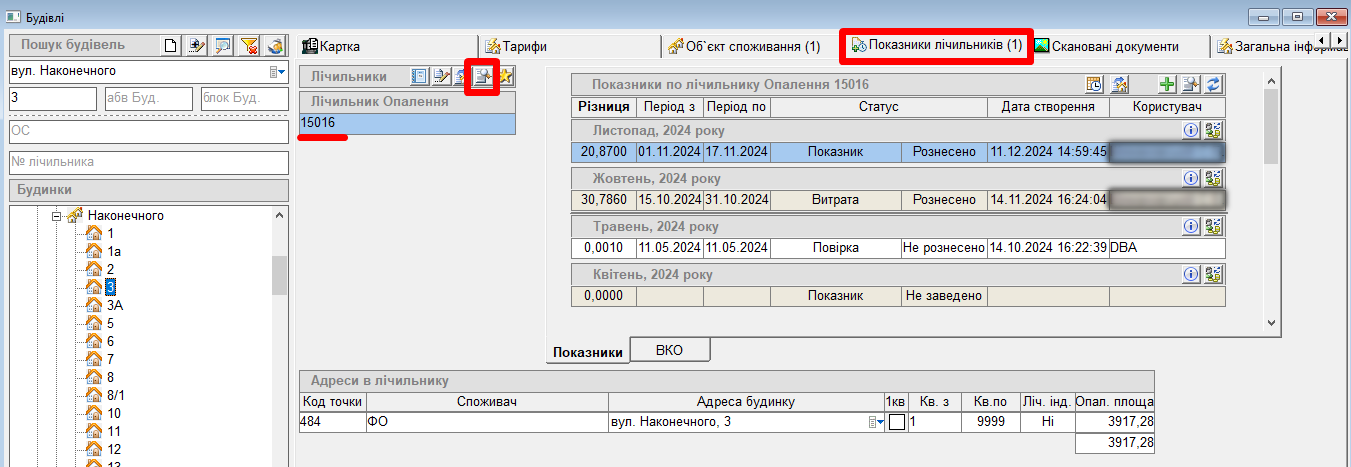1351x467 pixels.
Task: Click the gold star icon in meters toolbar
Action: [x=506, y=76]
